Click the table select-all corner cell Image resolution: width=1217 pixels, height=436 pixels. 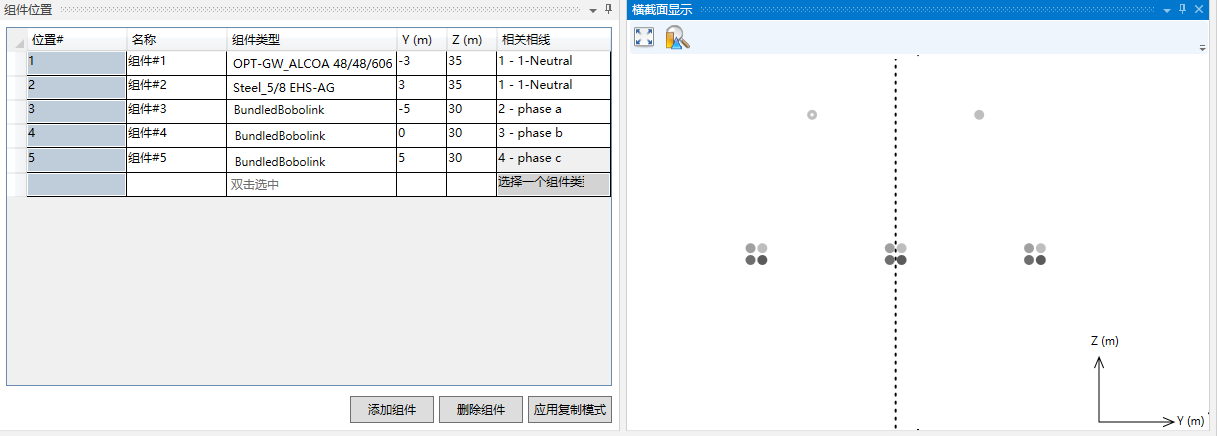tap(17, 40)
